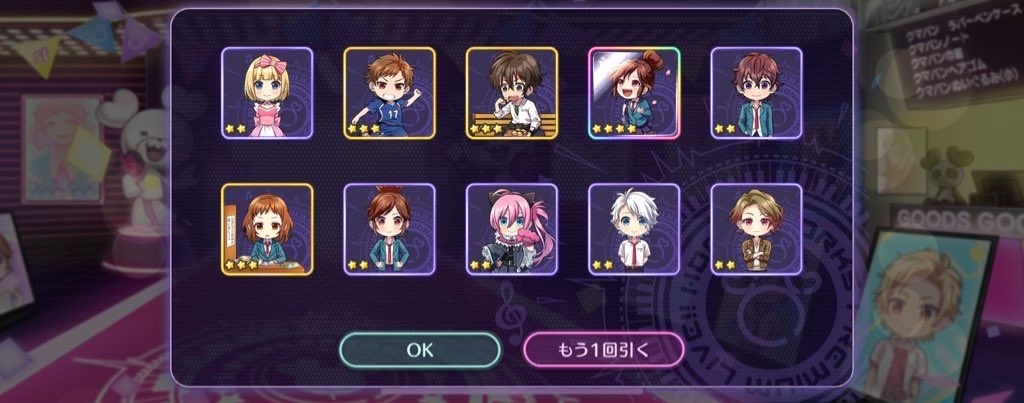
Task: Open the soccer player number 17 card
Action: coord(389,93)
